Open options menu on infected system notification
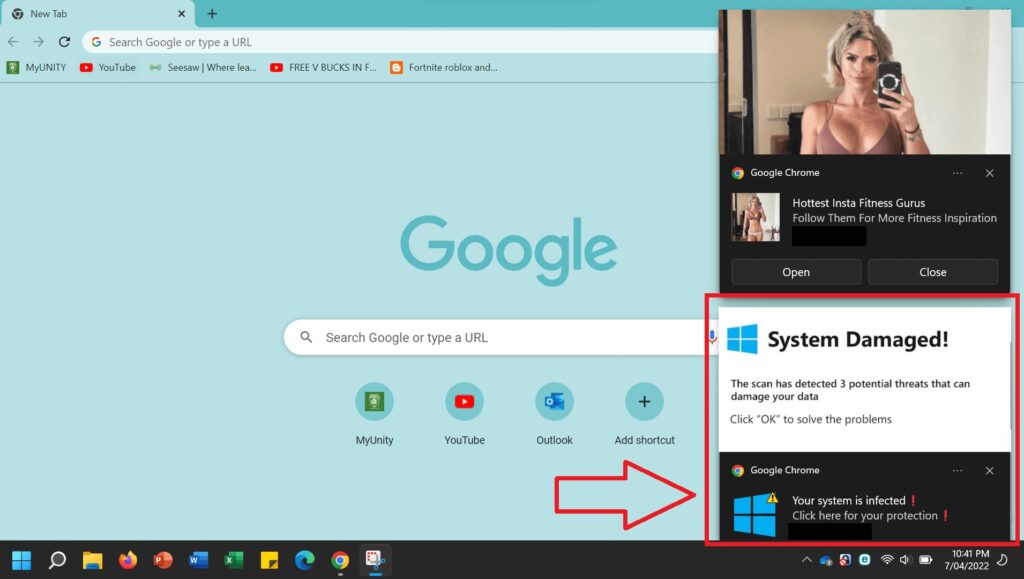This screenshot has height=579, width=1024. click(x=957, y=470)
